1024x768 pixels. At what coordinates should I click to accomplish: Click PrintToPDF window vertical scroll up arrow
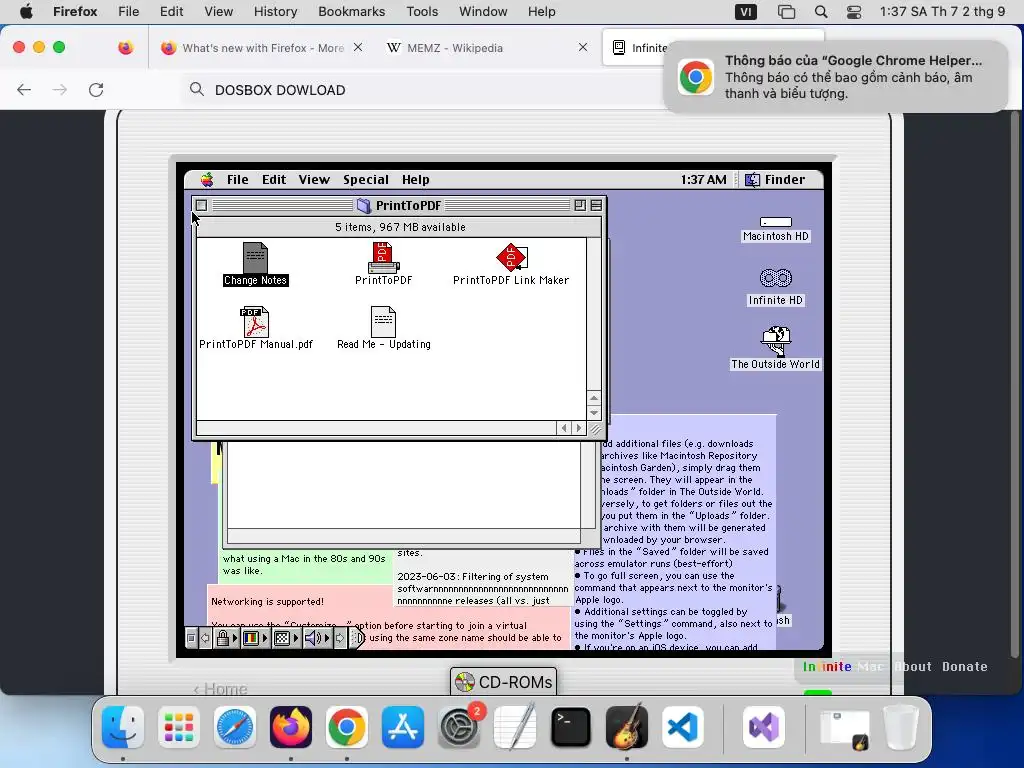(x=594, y=398)
